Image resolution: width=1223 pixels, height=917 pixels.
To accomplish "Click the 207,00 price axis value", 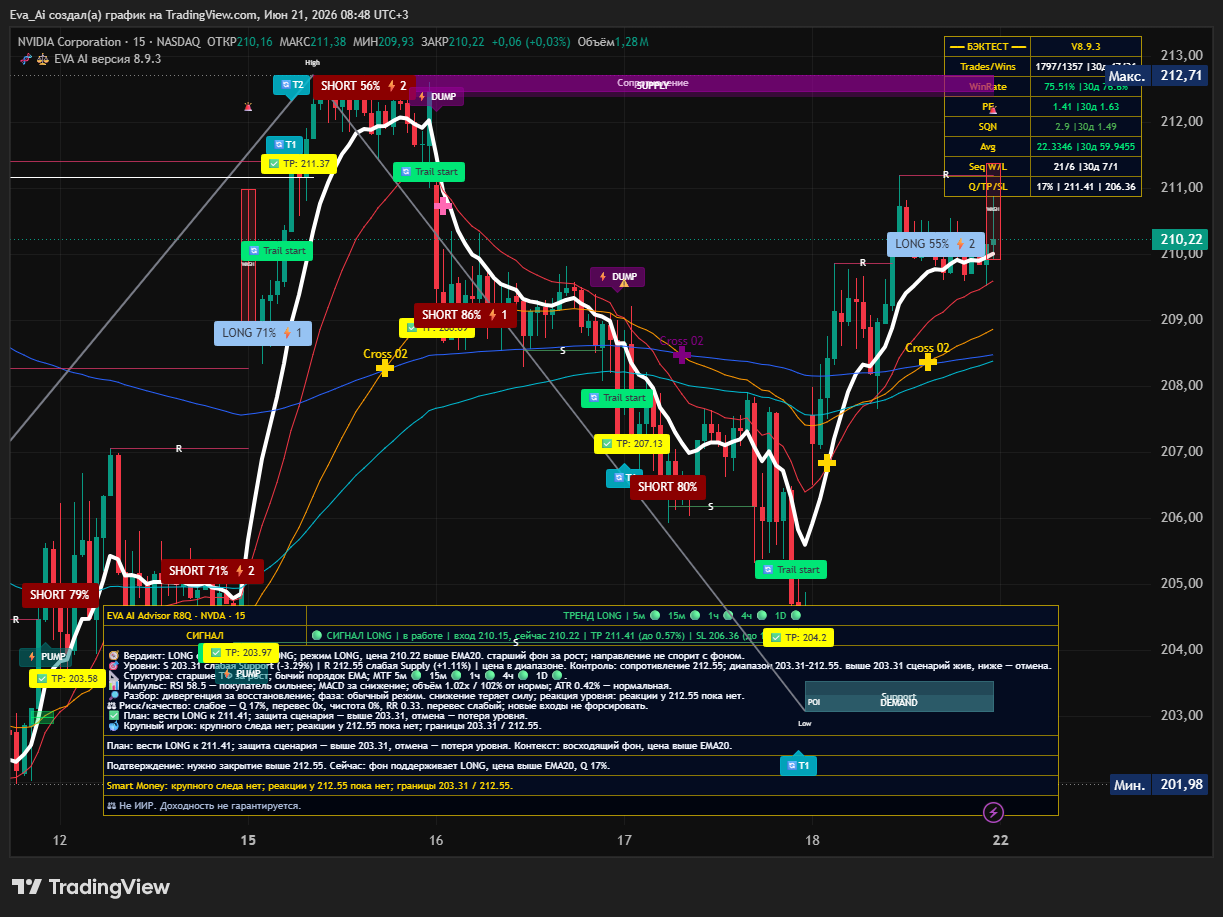I will point(1180,451).
